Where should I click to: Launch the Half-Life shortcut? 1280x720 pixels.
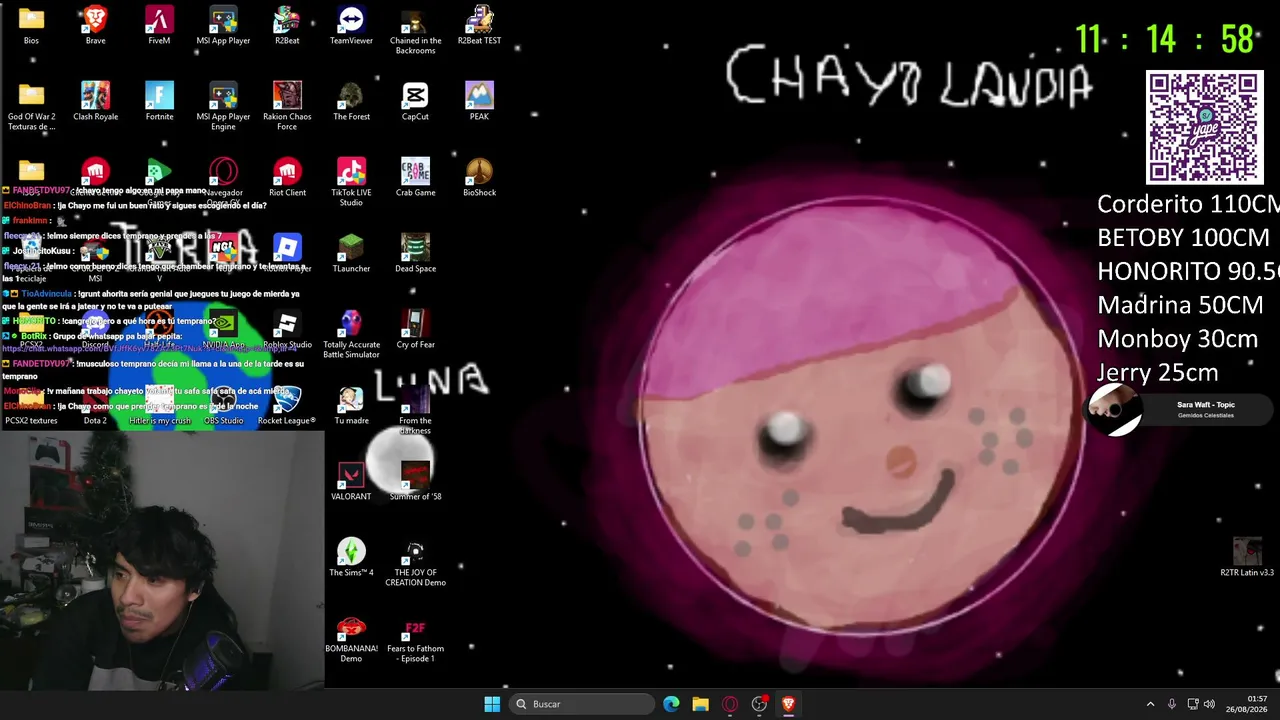(159, 329)
